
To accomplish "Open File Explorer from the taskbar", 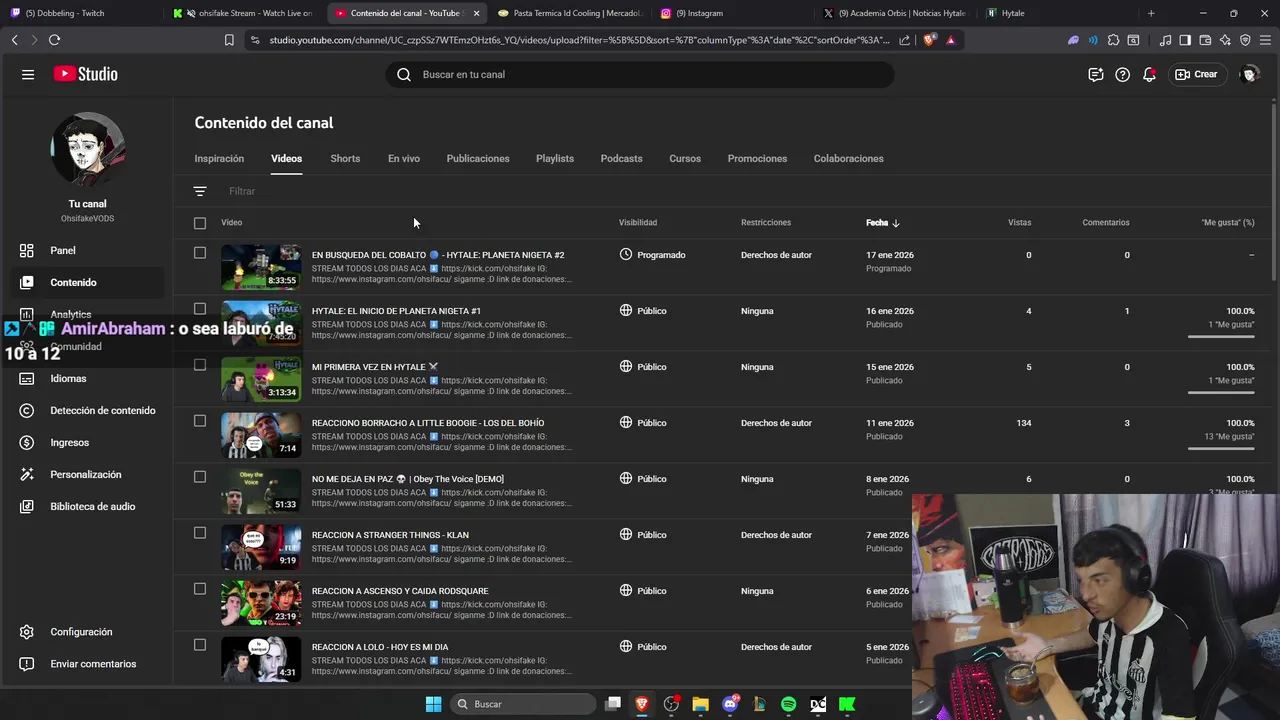I will coord(700,704).
